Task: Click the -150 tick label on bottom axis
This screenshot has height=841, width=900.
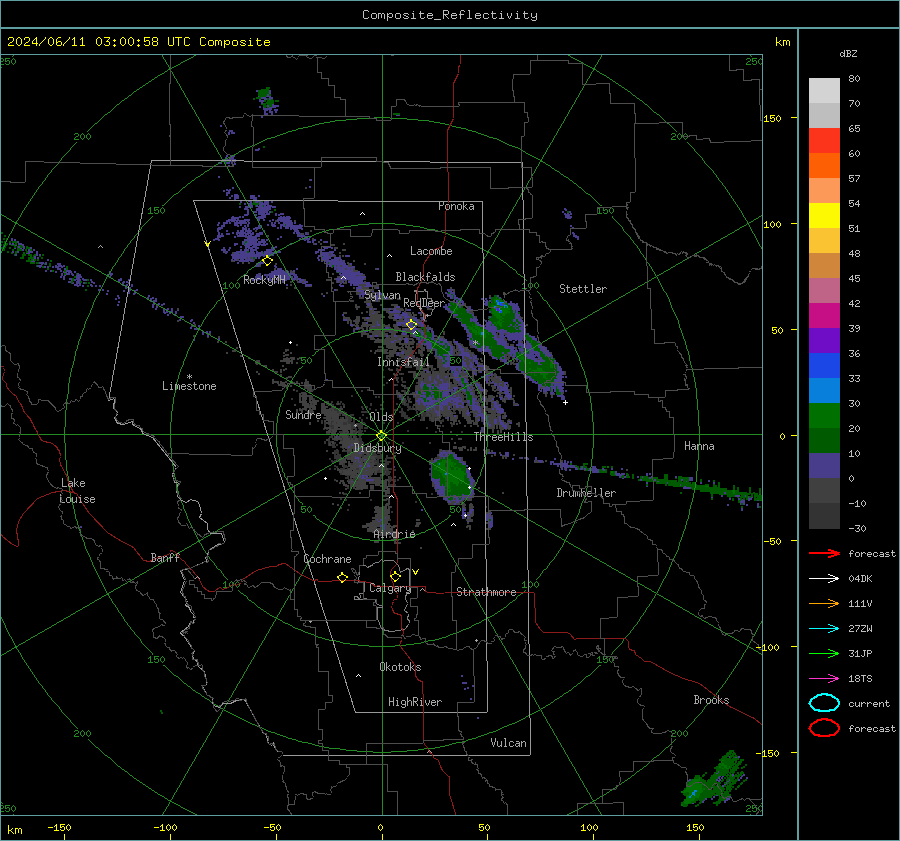Action: pos(59,827)
